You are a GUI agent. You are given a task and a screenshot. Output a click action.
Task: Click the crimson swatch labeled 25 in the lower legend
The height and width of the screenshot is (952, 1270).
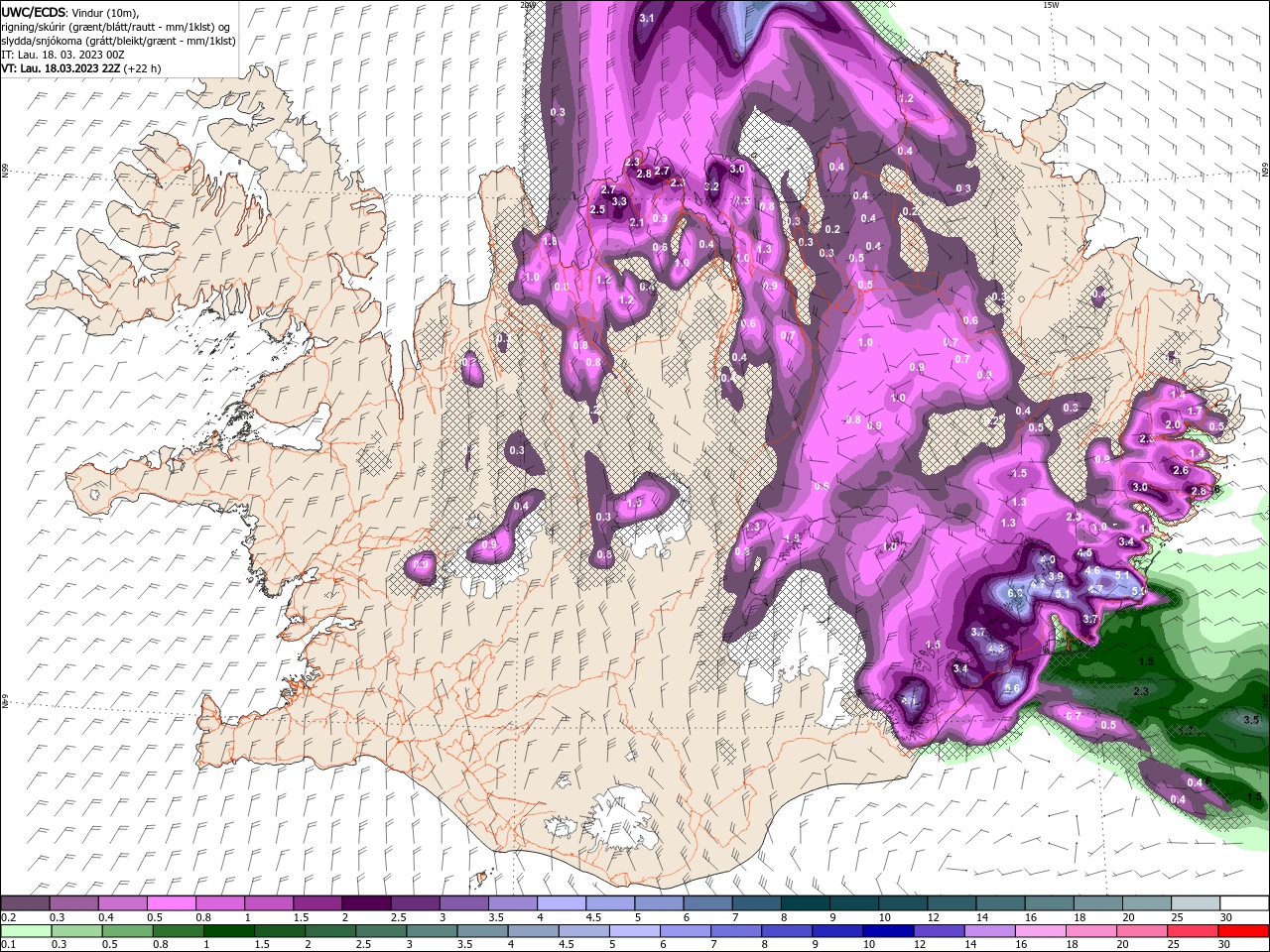point(1194,929)
